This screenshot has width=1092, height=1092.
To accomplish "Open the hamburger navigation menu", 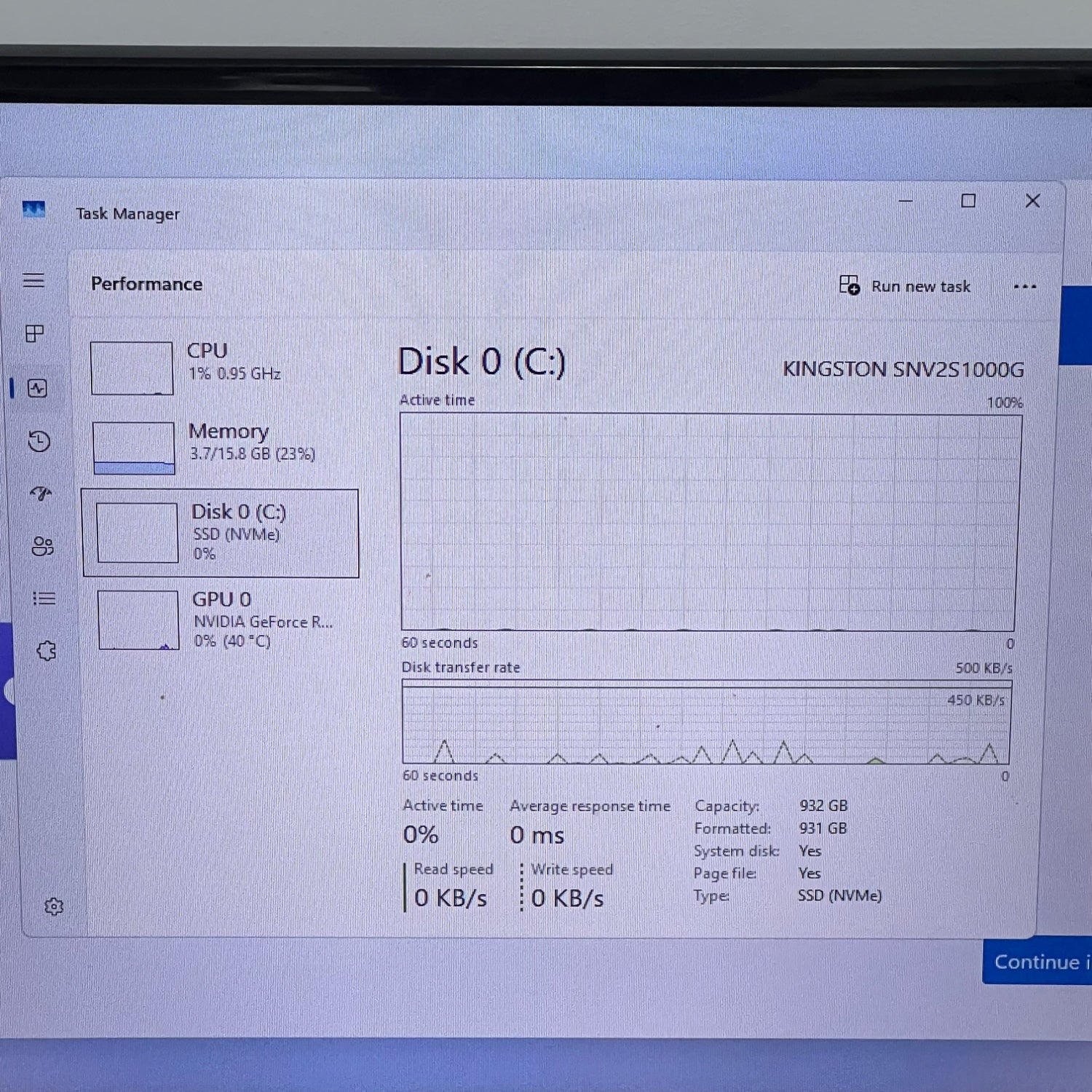I will tap(33, 280).
